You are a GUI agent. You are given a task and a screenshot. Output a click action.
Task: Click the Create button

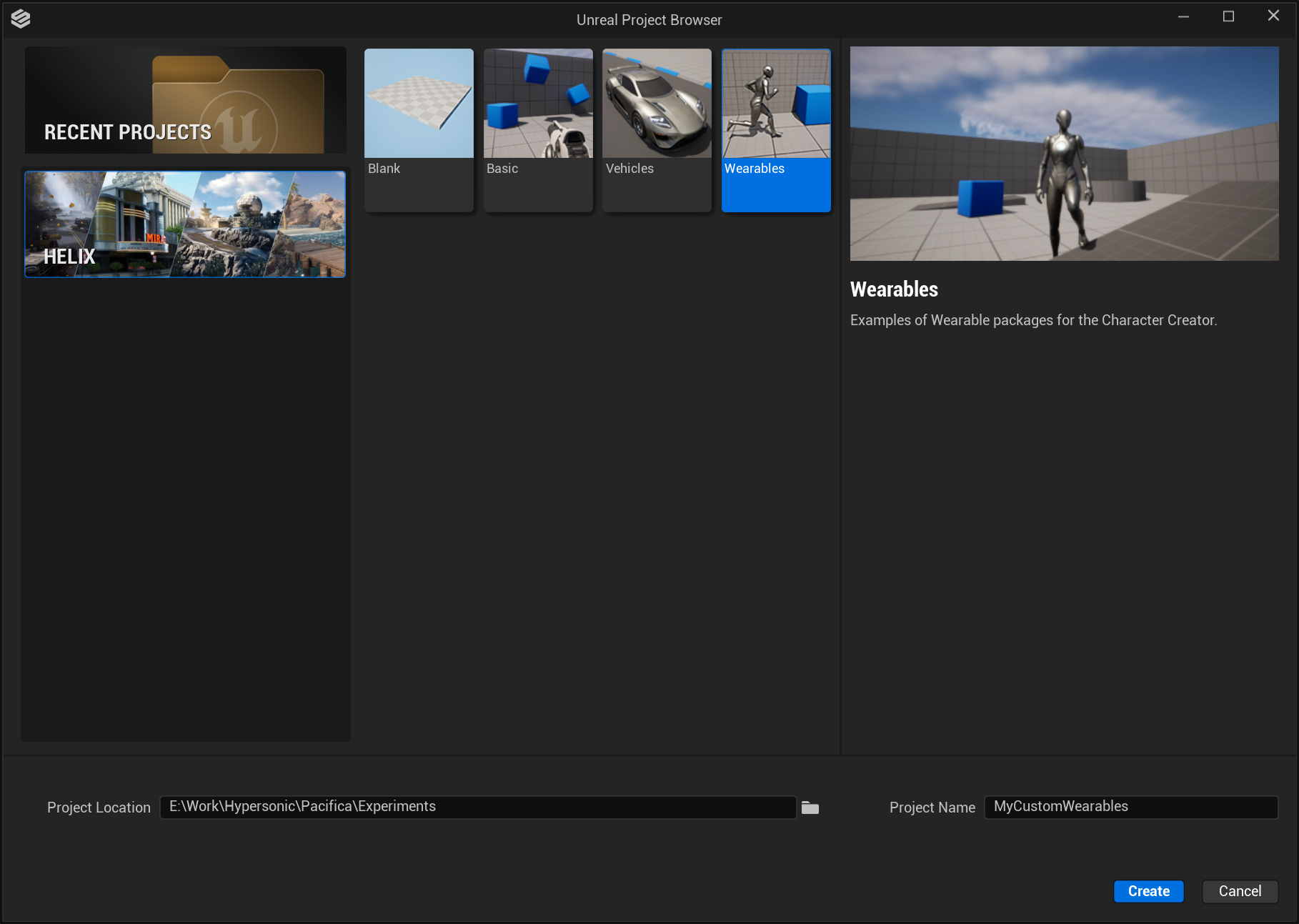pyautogui.click(x=1148, y=891)
